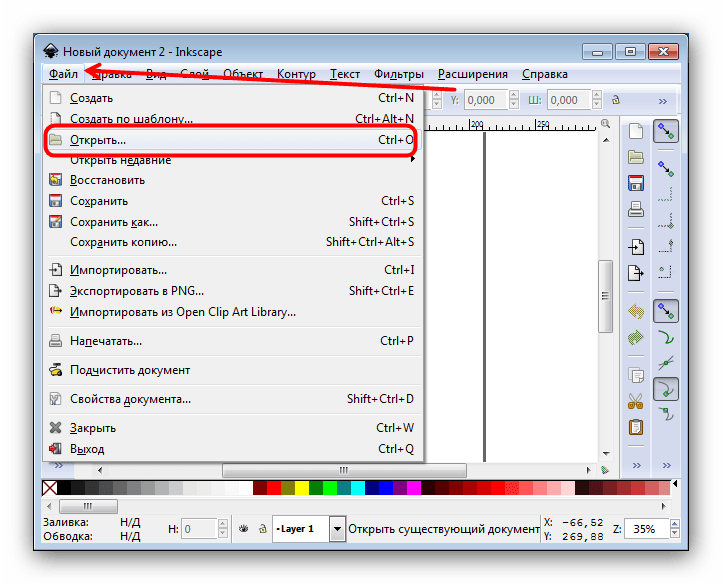
Task: Toggle width/height lock ratio icon
Action: point(616,100)
